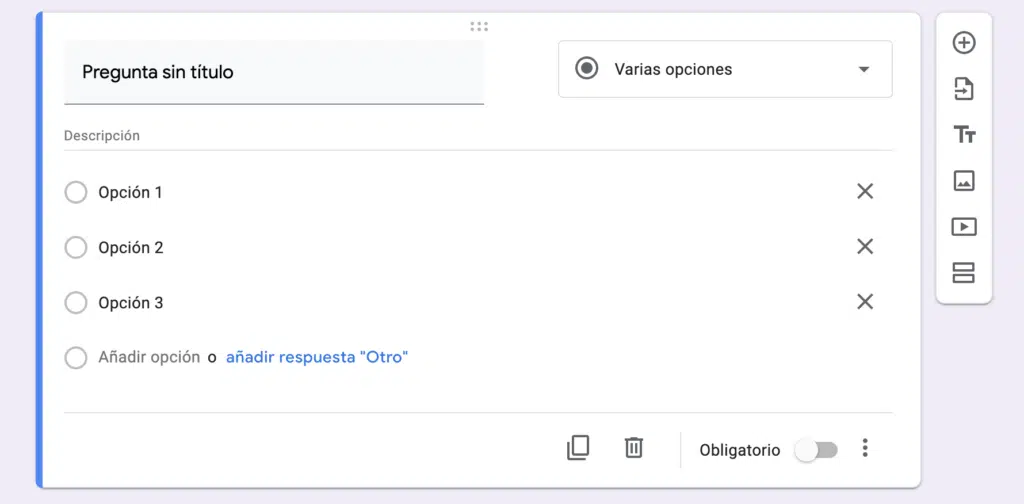The width and height of the screenshot is (1024, 504).
Task: Open the three-dot more options menu
Action: (x=865, y=449)
